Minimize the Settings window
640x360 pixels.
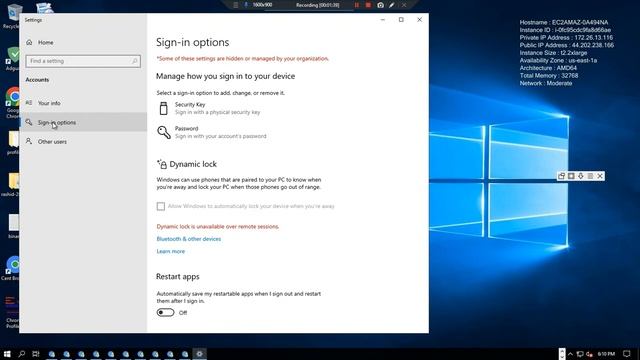pos(382,20)
